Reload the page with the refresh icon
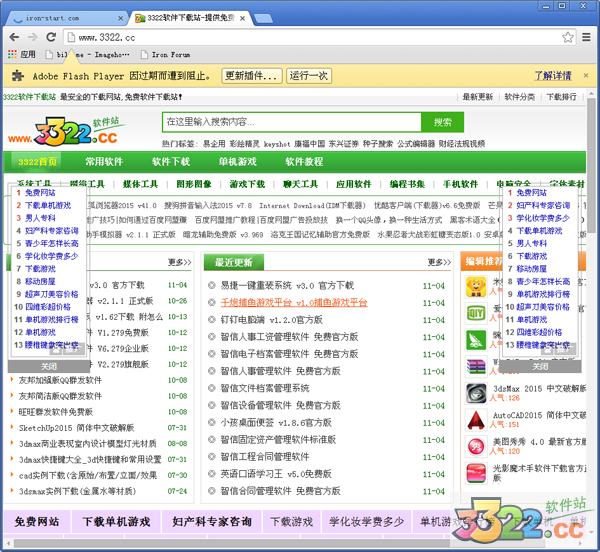The height and width of the screenshot is (552, 600). (x=51, y=37)
